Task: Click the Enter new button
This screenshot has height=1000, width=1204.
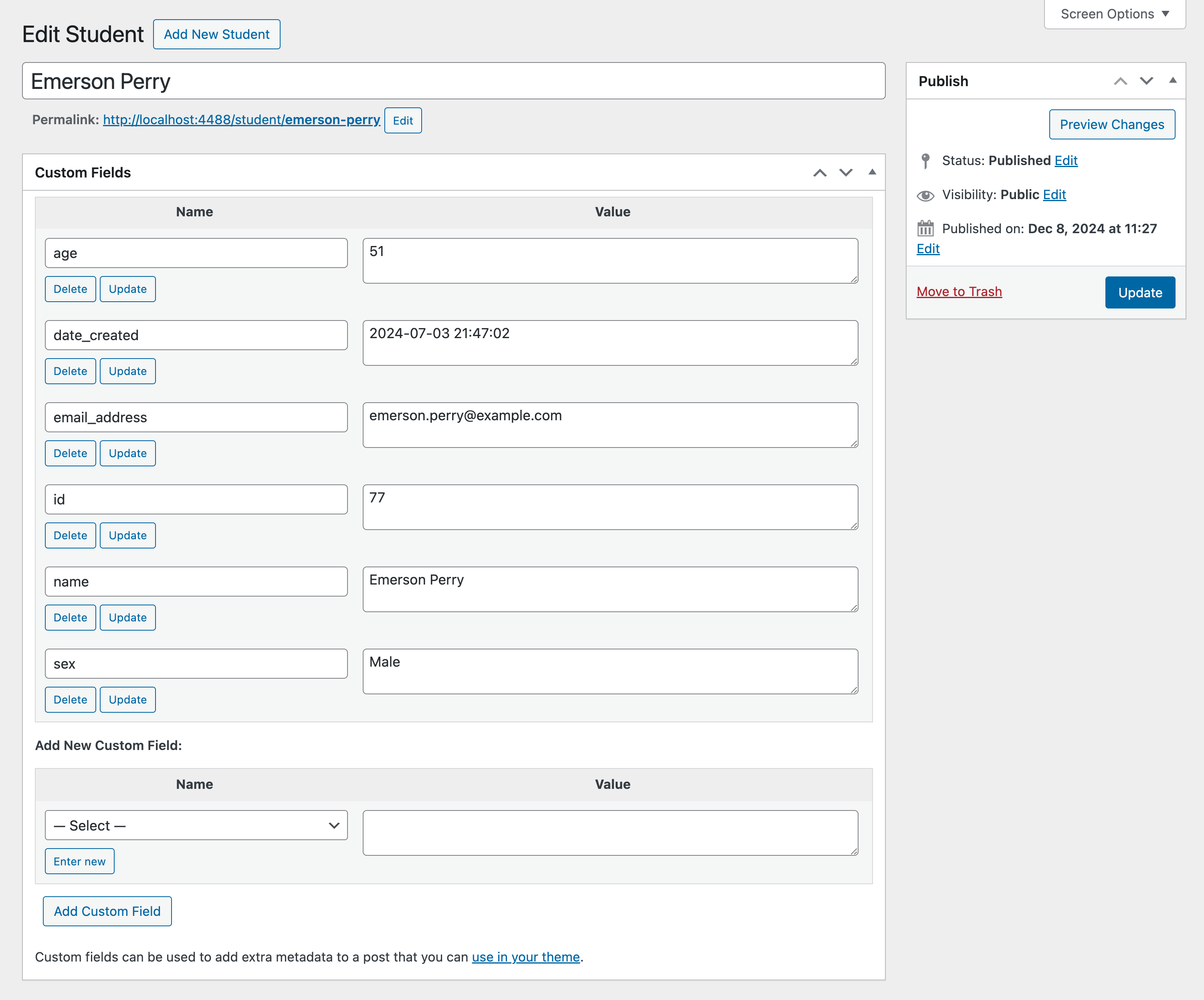Action: [x=80, y=861]
